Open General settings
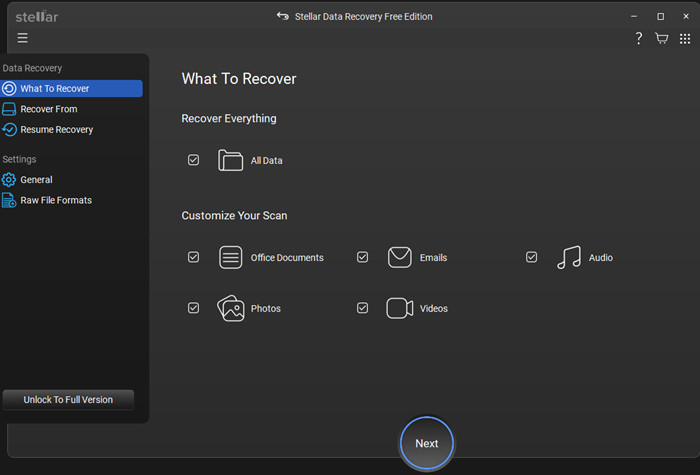 pos(36,180)
